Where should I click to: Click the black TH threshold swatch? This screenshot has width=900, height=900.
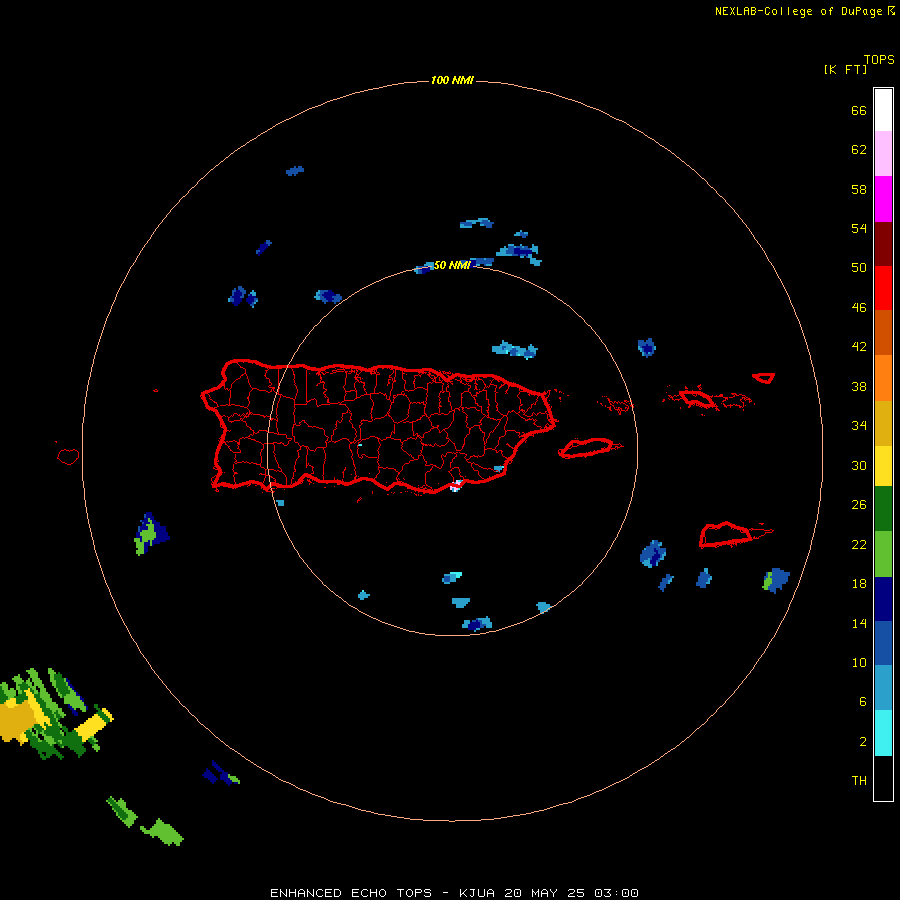pos(883,778)
